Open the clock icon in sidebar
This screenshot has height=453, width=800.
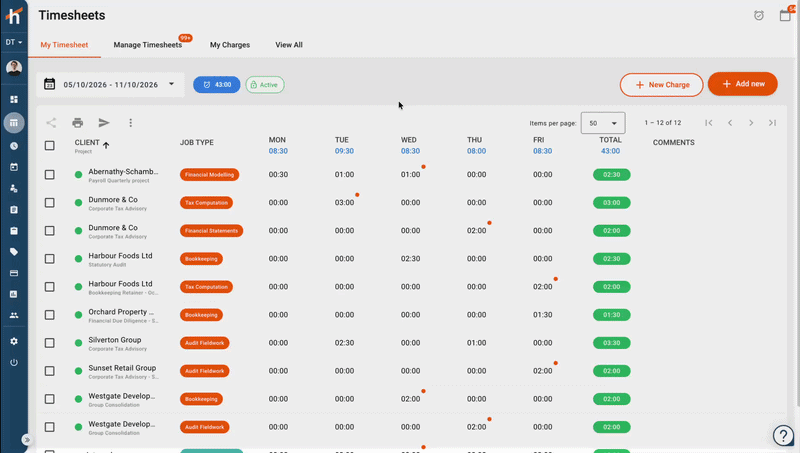(14, 146)
